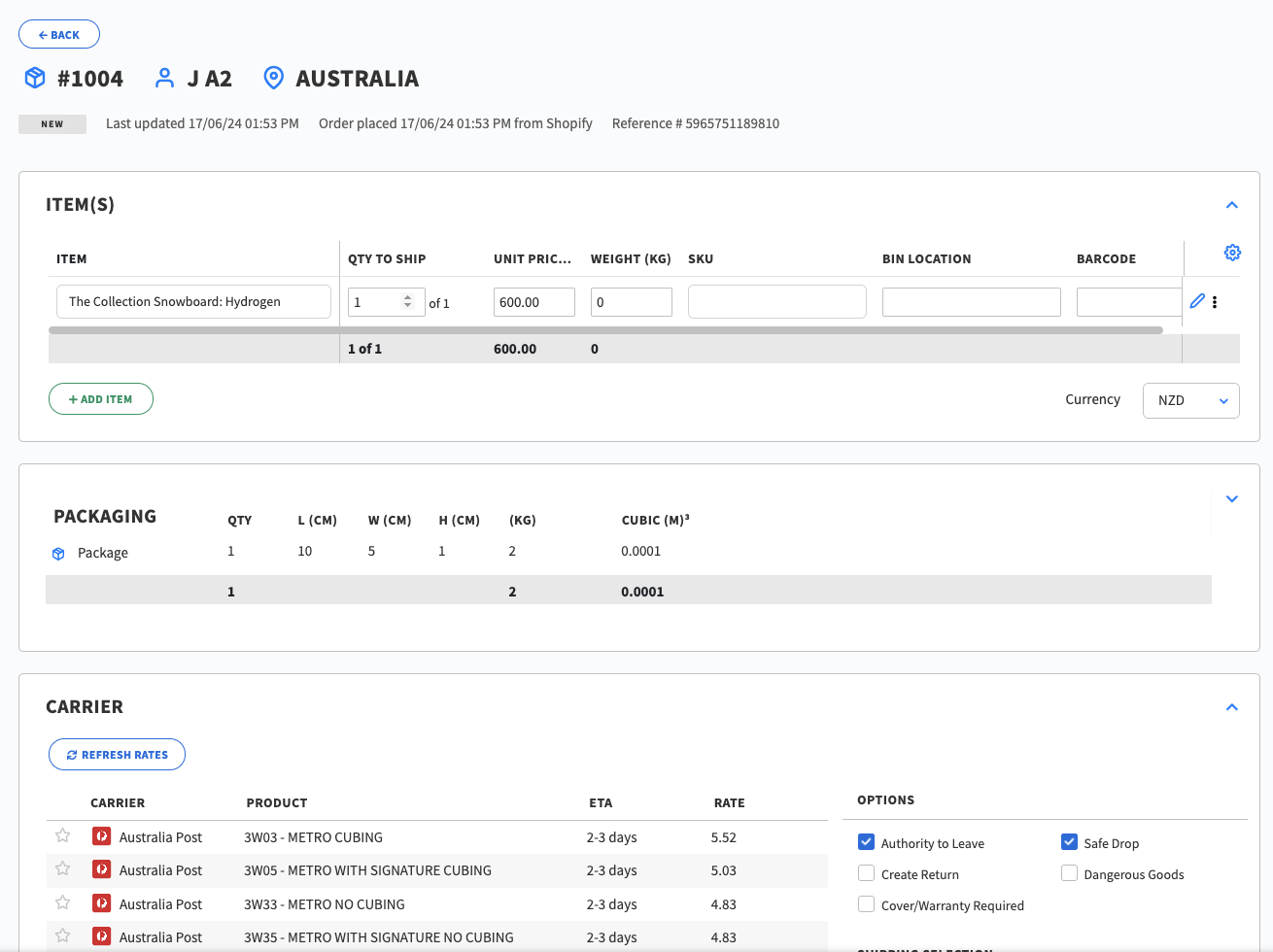Click the location pin icon beside AUSTRALIA
The height and width of the screenshot is (952, 1273).
coord(274,79)
